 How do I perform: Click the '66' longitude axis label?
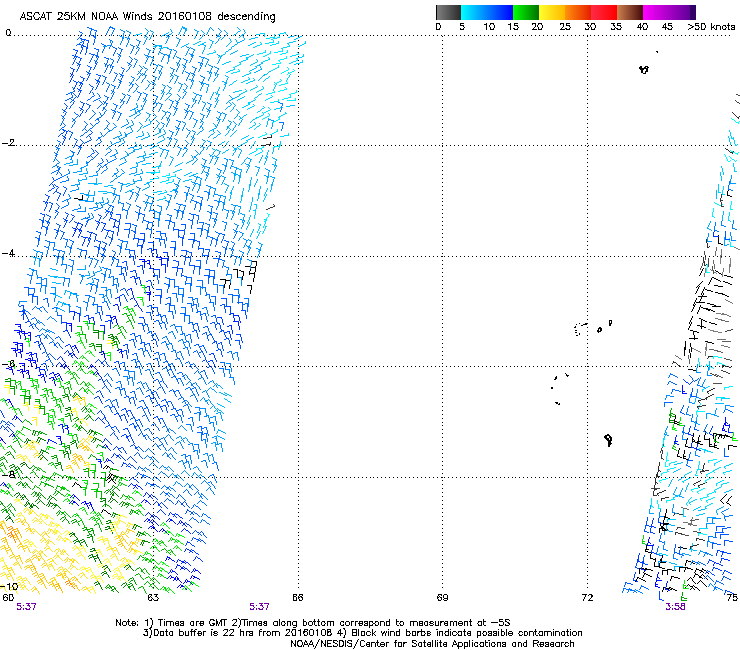point(297,598)
